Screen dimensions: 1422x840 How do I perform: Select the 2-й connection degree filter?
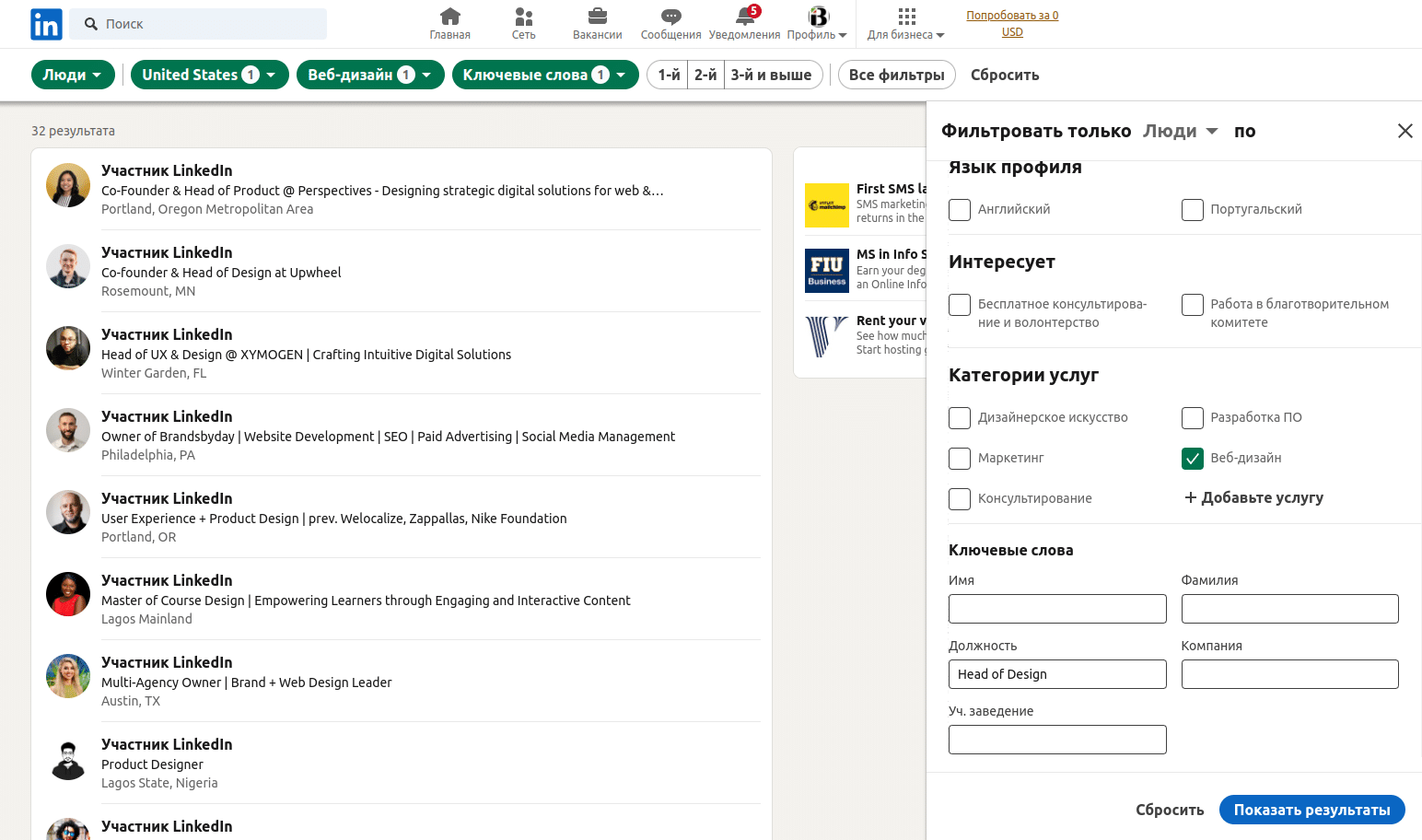(705, 75)
